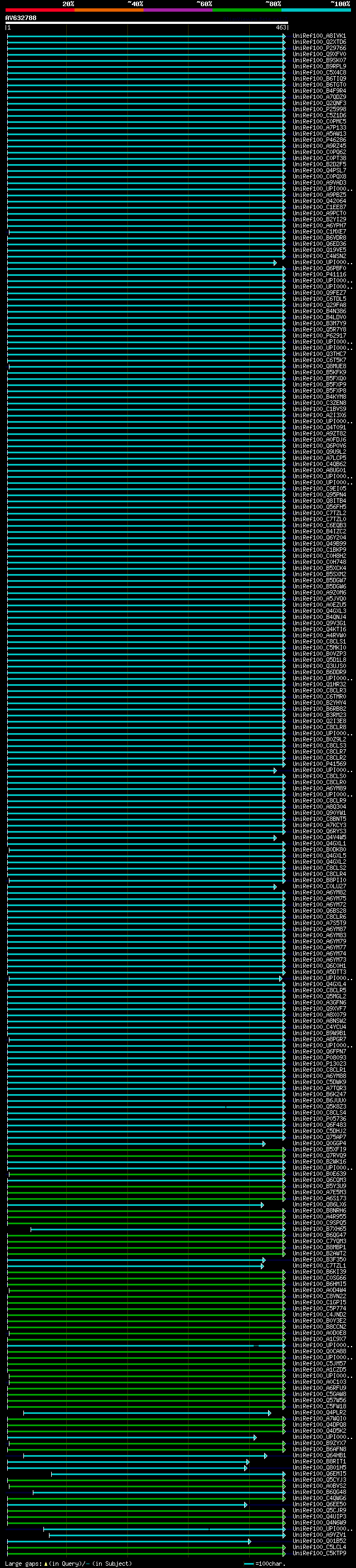This screenshot has height=1568, width=356.
Task: Click the green ~80% identity legend segment
Action: 247,10
